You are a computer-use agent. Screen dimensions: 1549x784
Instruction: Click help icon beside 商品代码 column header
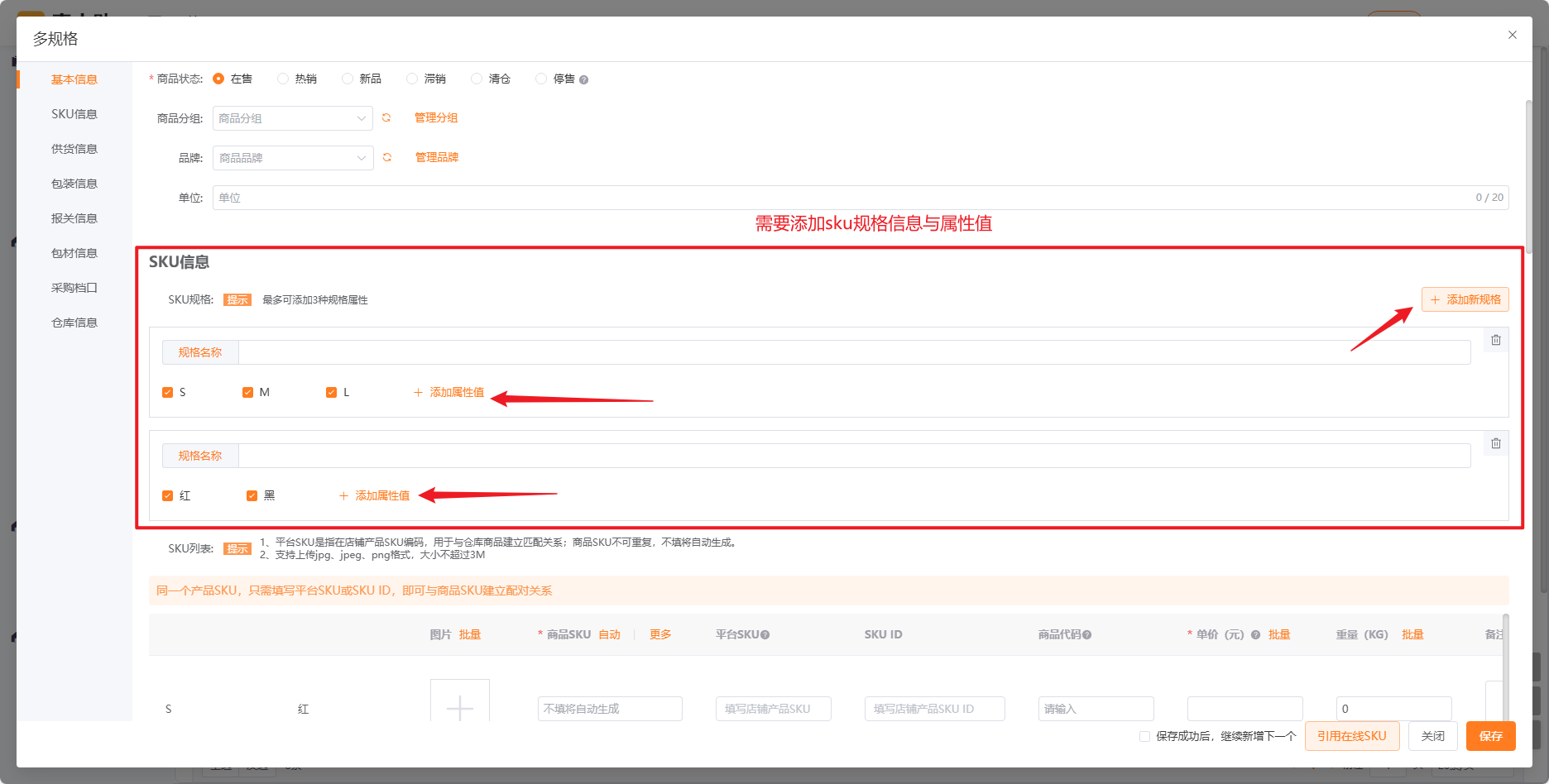pyautogui.click(x=1086, y=635)
